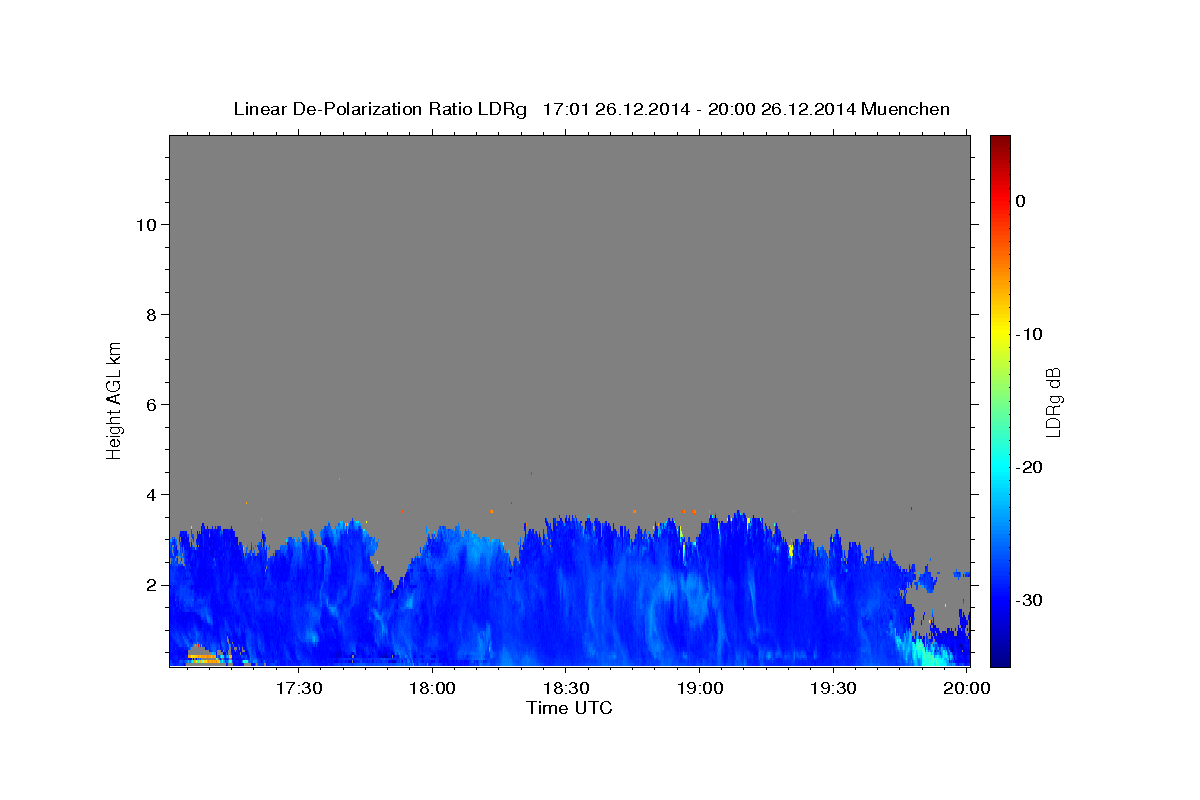Click the colorbar value label 0

(x=1020, y=201)
